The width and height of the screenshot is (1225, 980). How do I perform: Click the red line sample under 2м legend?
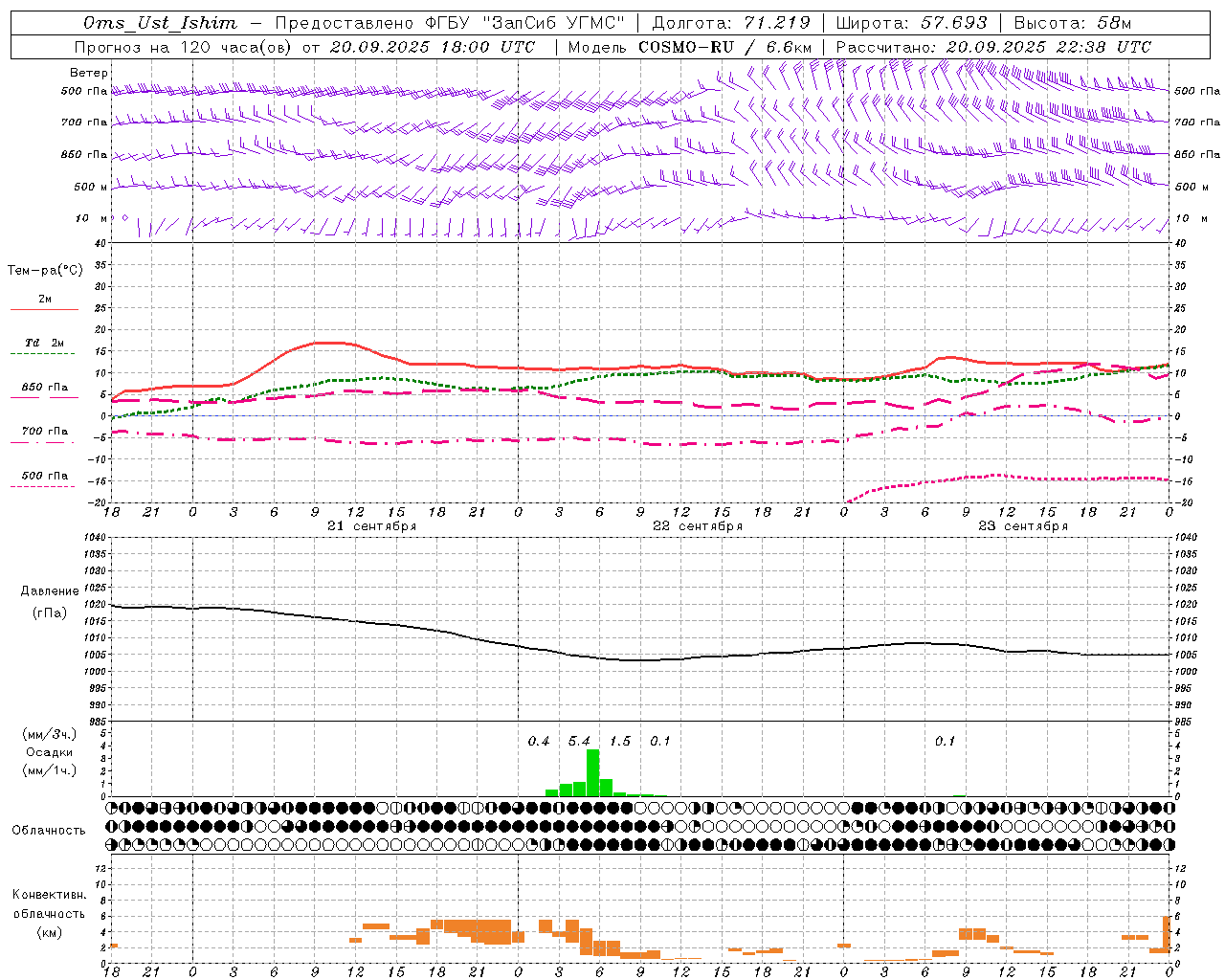pyautogui.click(x=45, y=310)
